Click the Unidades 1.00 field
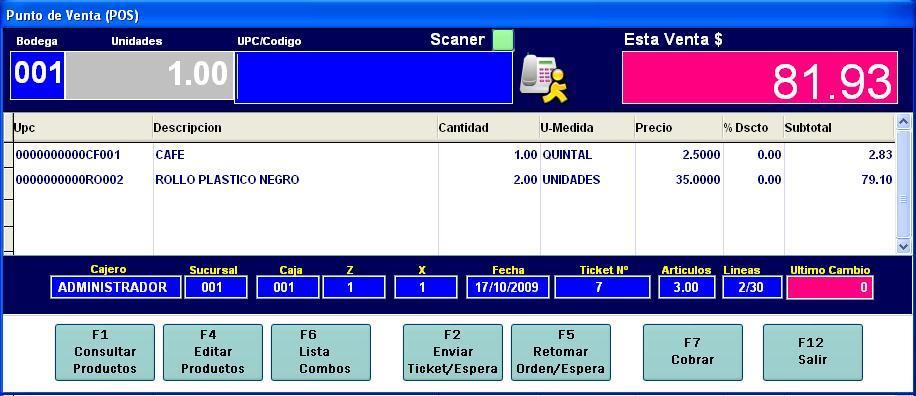Image resolution: width=916 pixels, height=396 pixels. click(150, 75)
